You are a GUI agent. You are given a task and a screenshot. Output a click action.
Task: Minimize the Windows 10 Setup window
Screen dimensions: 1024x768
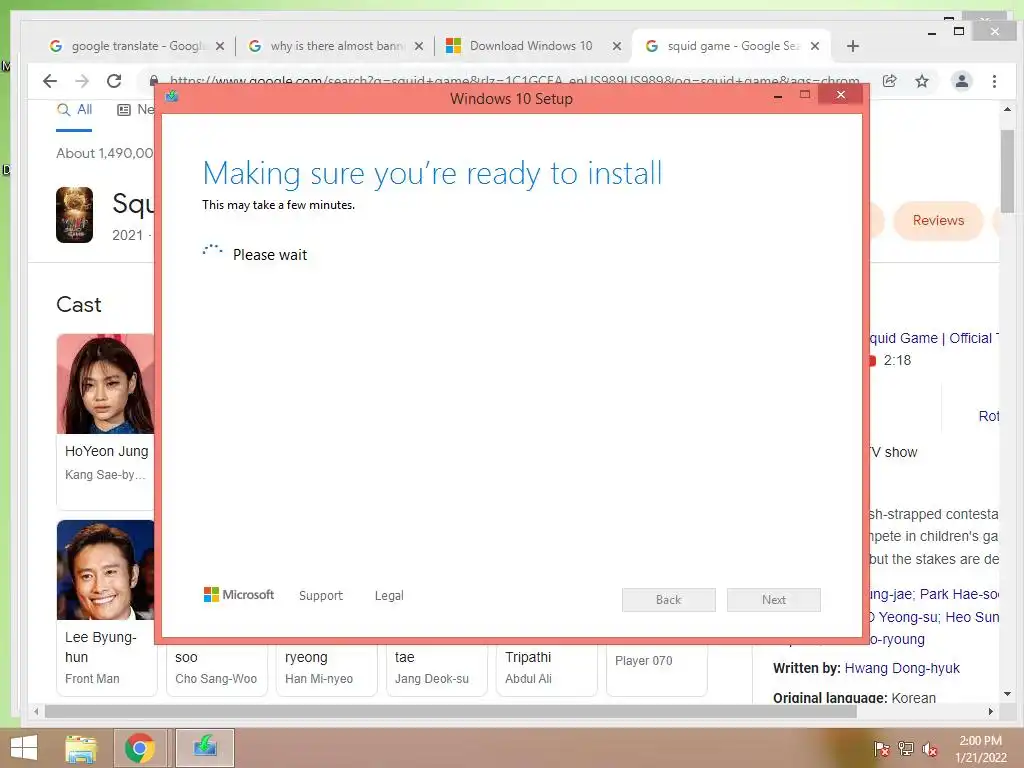coord(778,97)
